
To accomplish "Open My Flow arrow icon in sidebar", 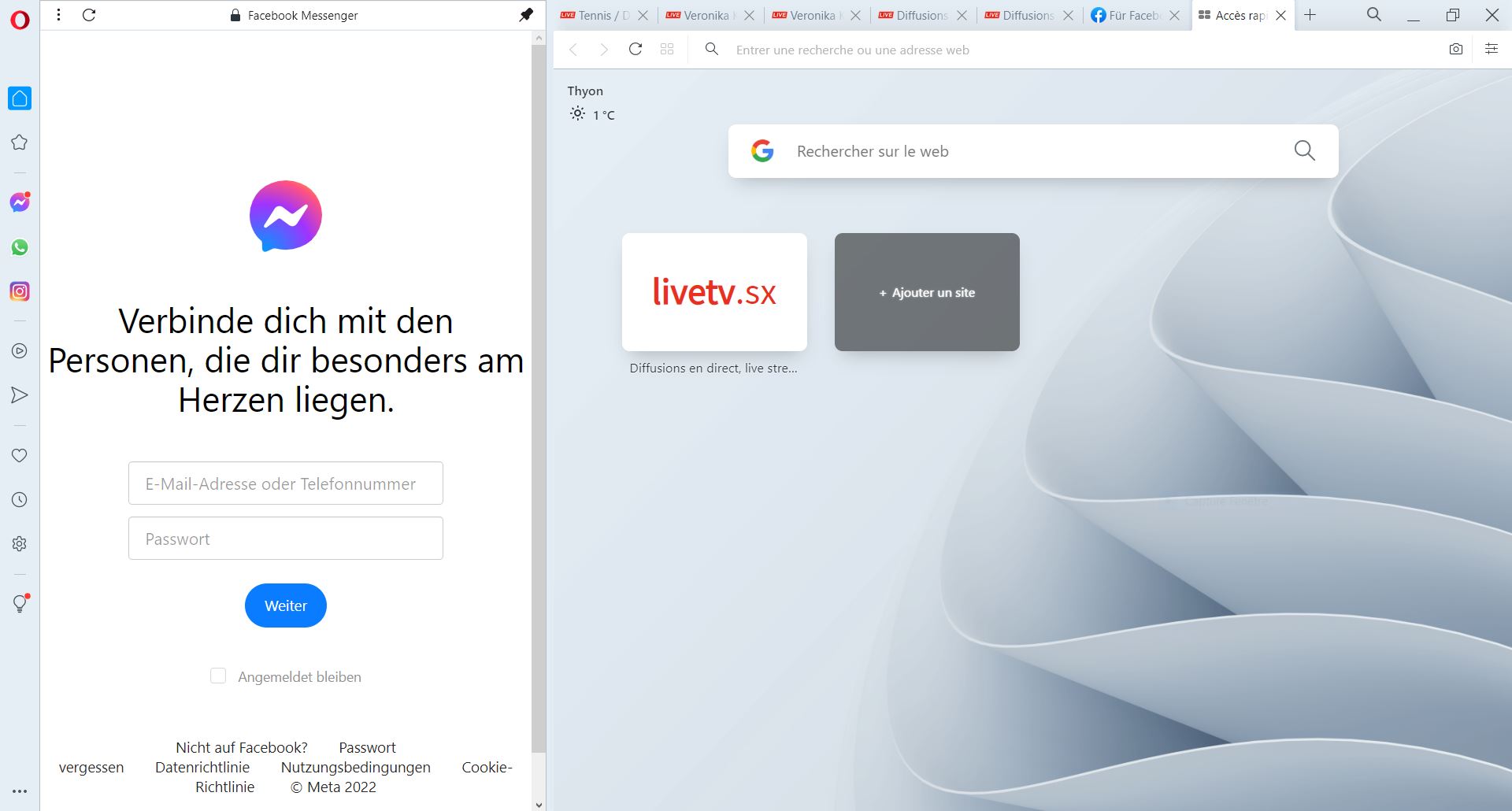I will [x=20, y=395].
